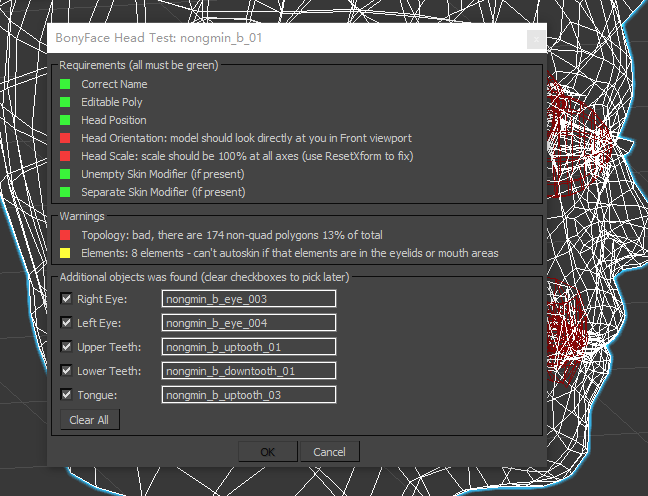Click 'Unempty Skin Modifier (if present)' text

click(x=163, y=174)
